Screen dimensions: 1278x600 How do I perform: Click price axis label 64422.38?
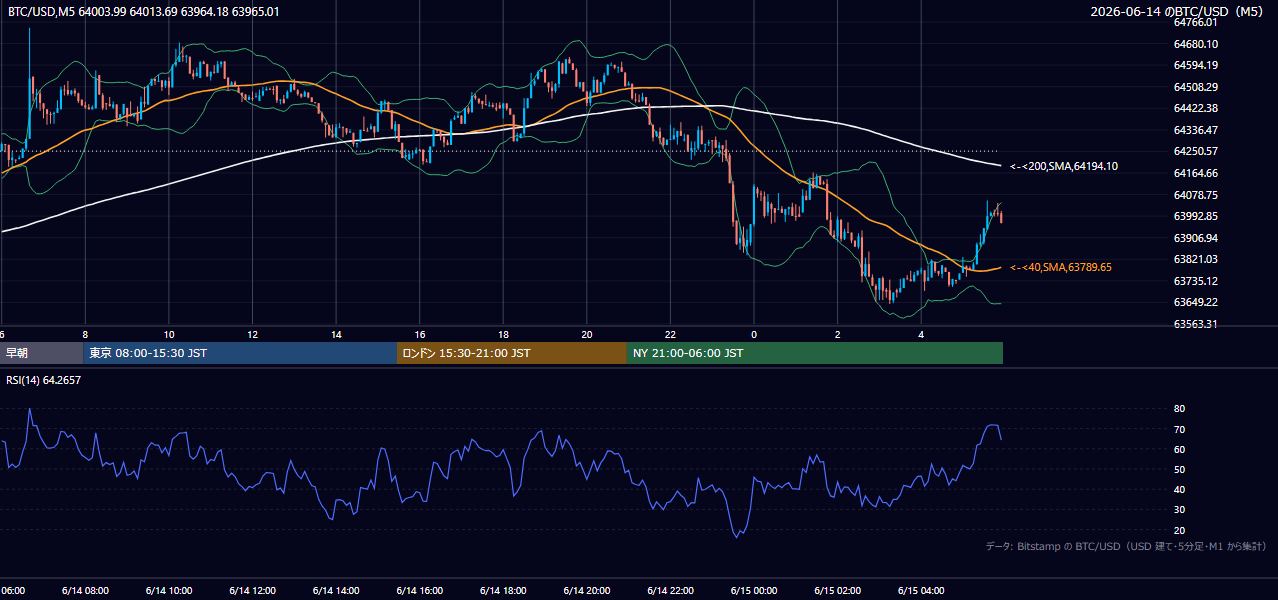click(x=1195, y=108)
